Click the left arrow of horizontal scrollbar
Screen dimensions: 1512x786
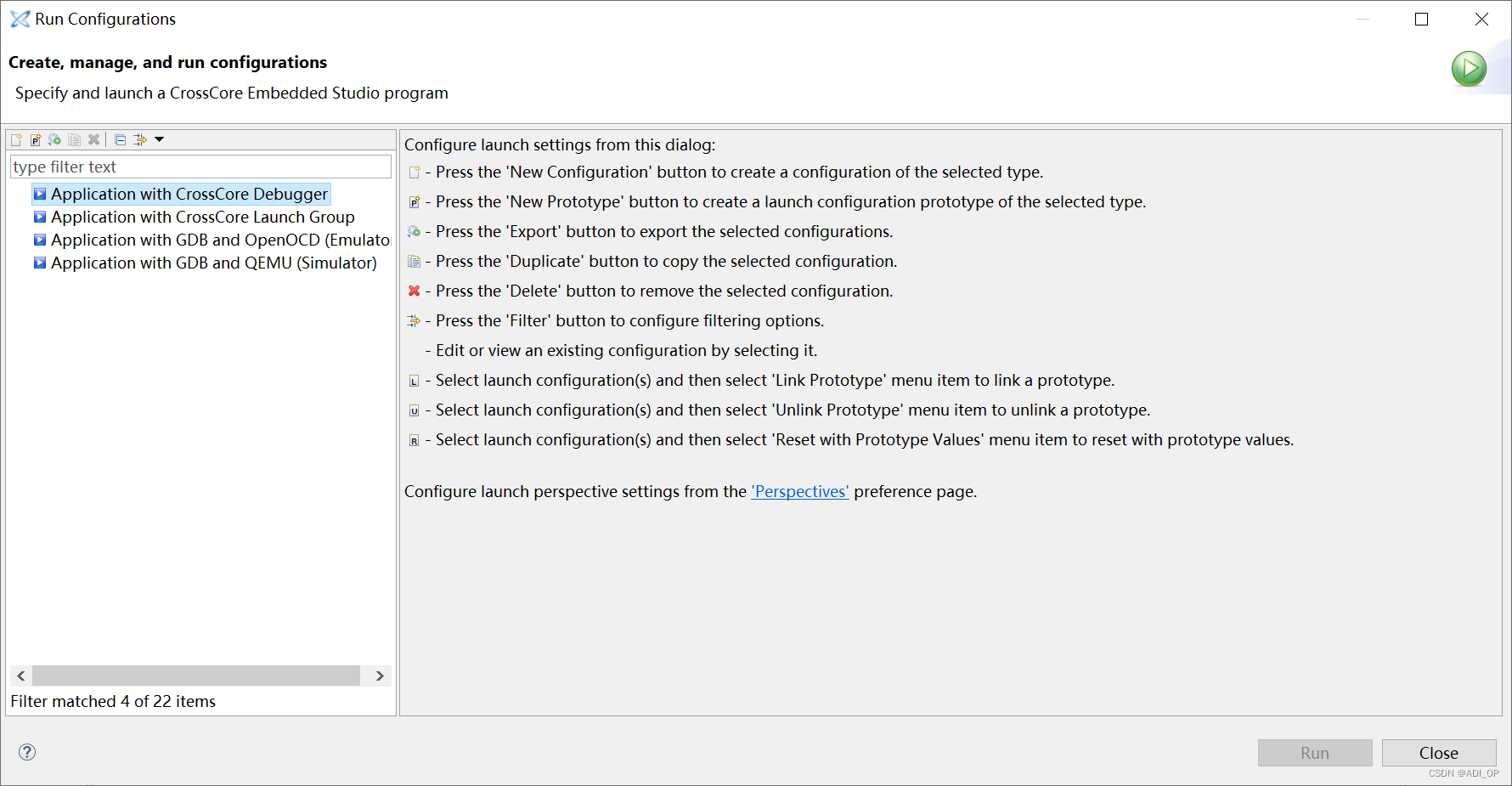21,676
